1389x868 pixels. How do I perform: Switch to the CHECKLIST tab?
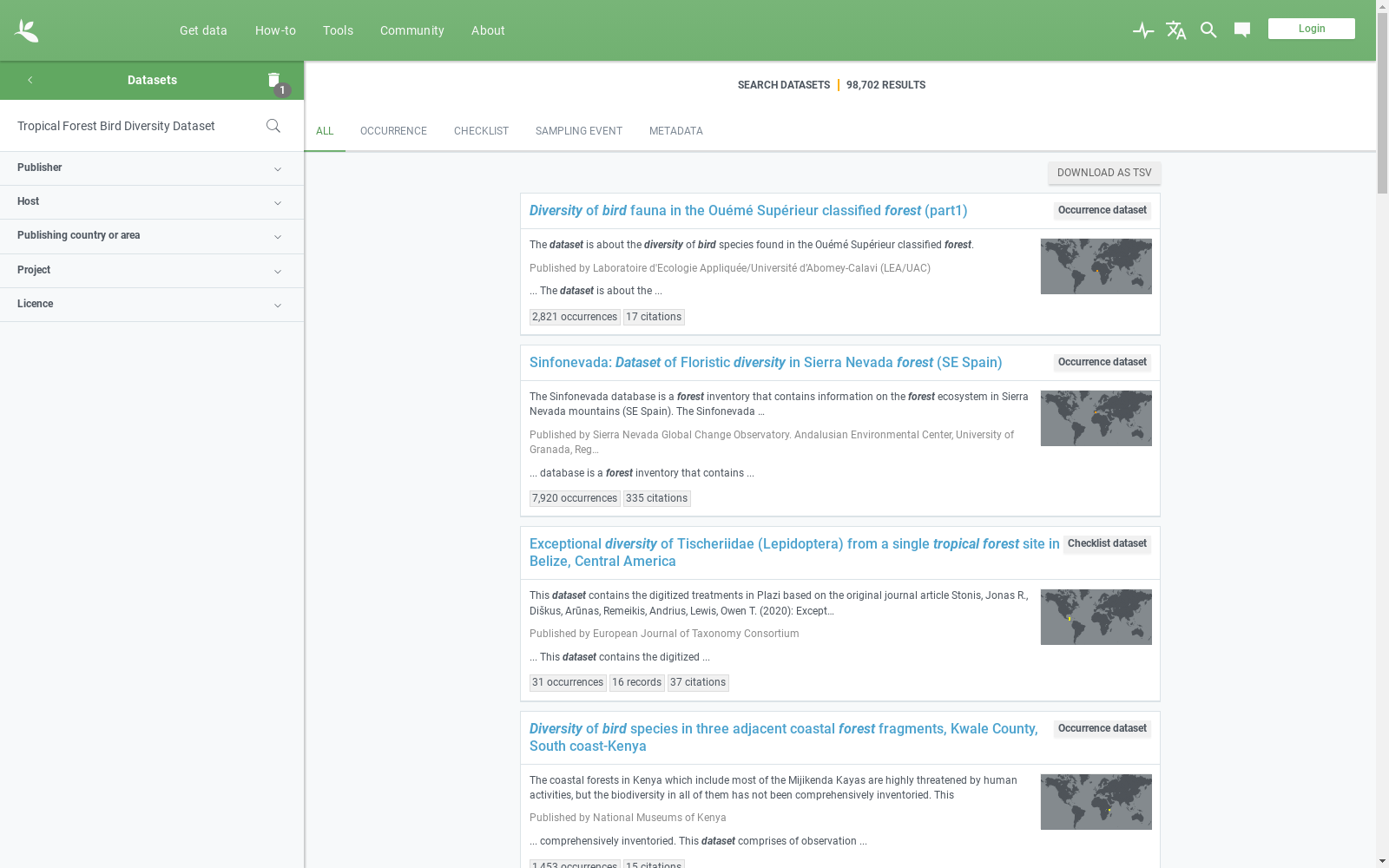481,131
